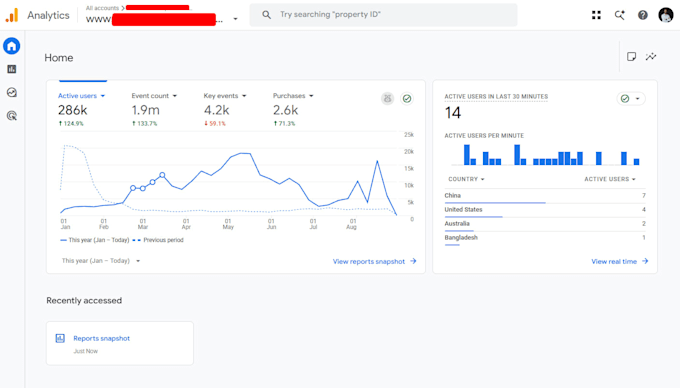This screenshot has height=388, width=680.
Task: Click the 124.9% change under Active users
Action: tap(71, 124)
